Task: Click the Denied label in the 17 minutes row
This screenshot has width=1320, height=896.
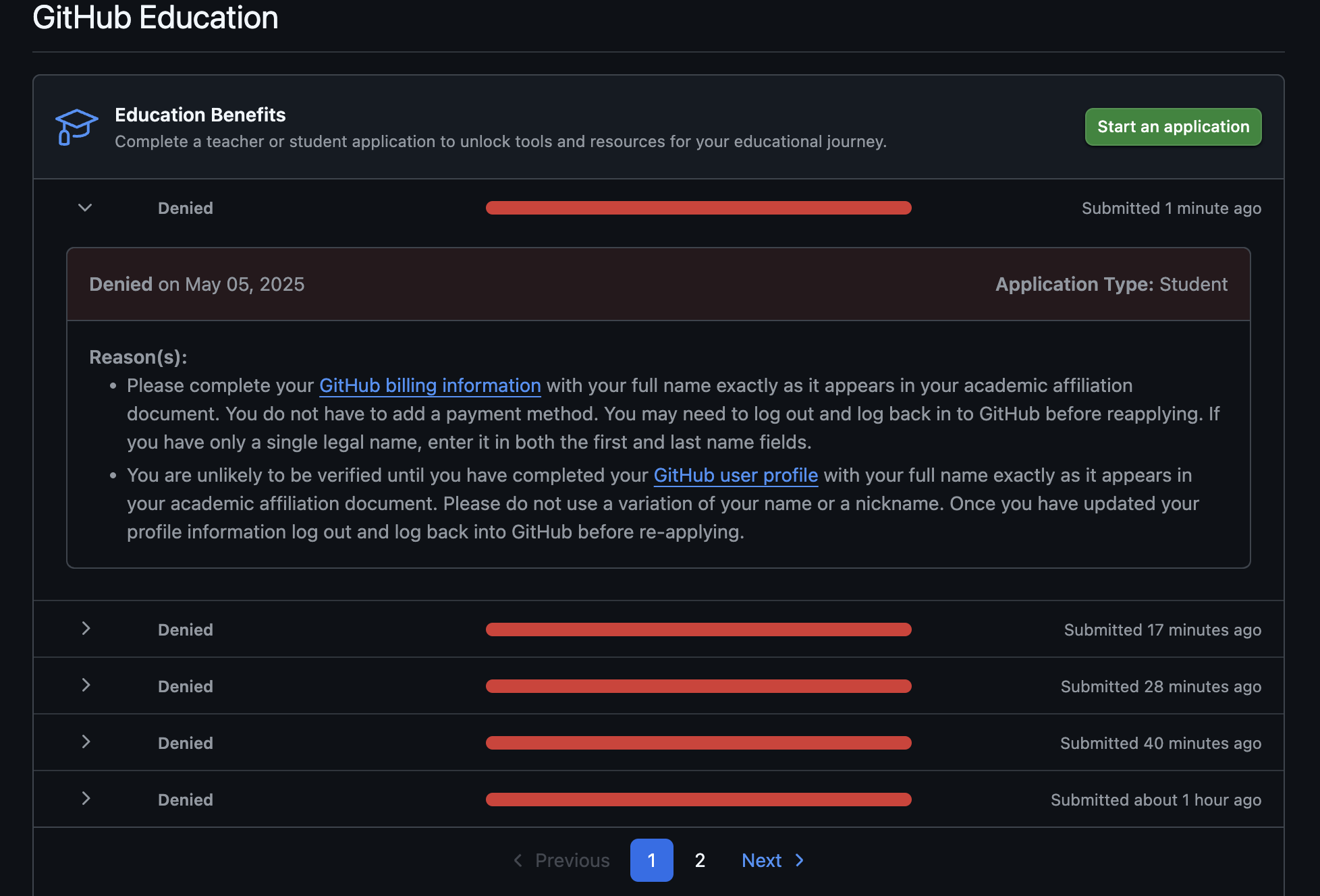Action: [186, 629]
